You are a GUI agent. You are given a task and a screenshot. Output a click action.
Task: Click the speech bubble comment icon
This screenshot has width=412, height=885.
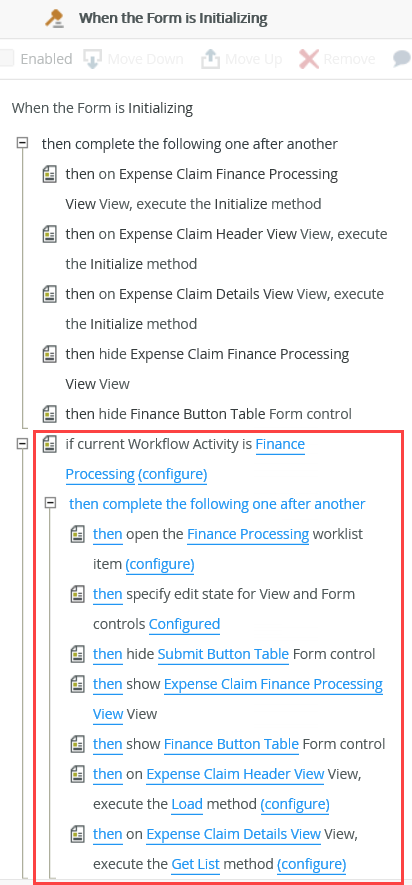402,59
